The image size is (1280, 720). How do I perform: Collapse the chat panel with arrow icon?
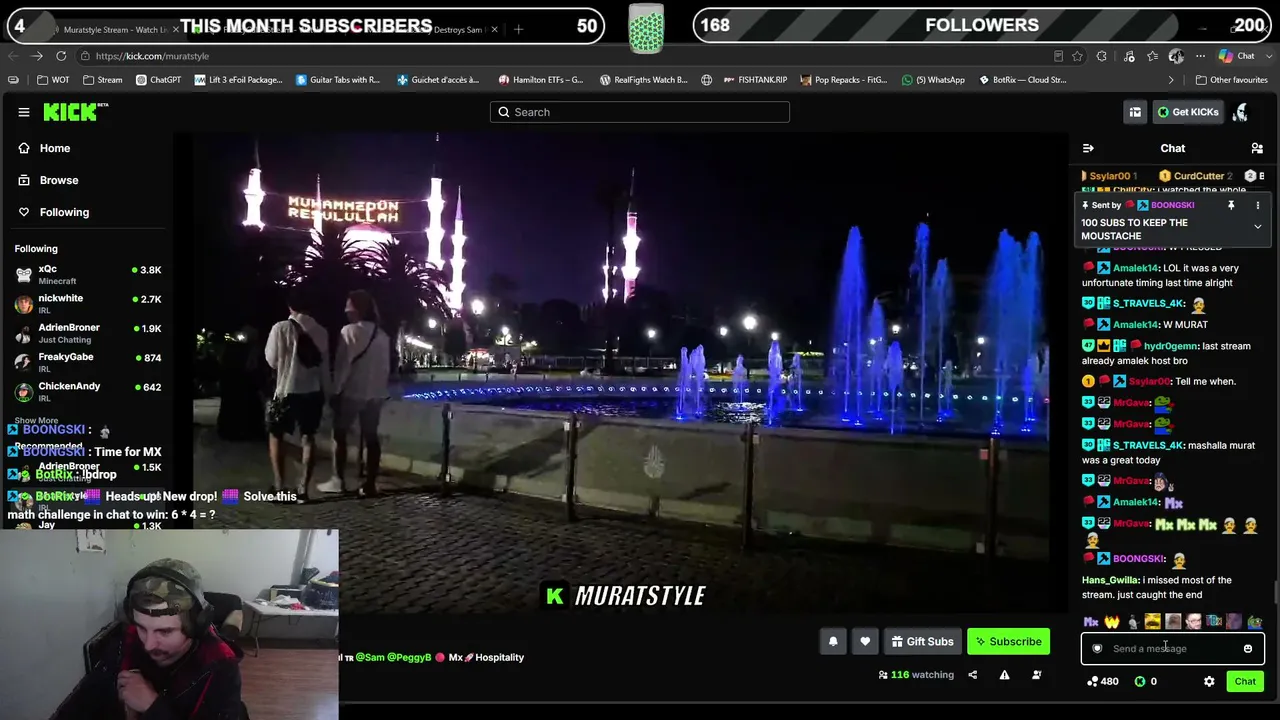[1088, 148]
